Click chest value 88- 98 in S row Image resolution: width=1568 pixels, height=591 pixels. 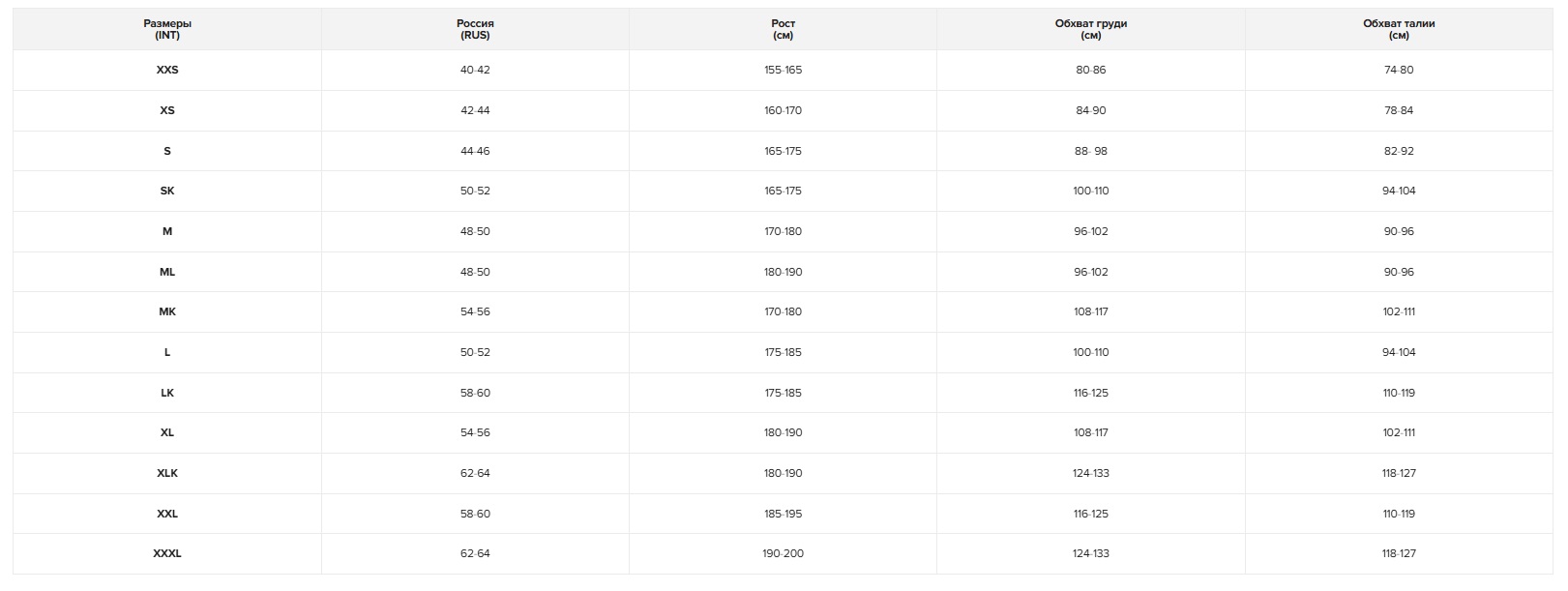coord(1091,151)
